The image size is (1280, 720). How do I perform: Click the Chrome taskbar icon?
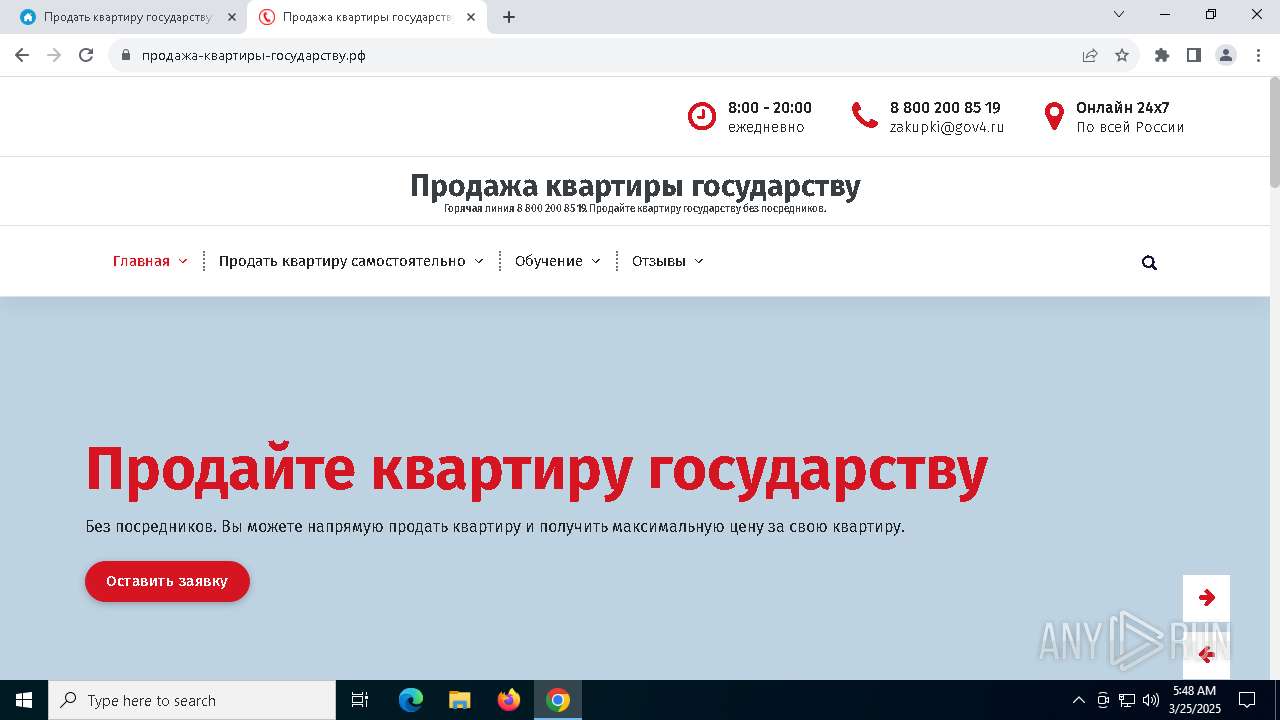click(558, 700)
